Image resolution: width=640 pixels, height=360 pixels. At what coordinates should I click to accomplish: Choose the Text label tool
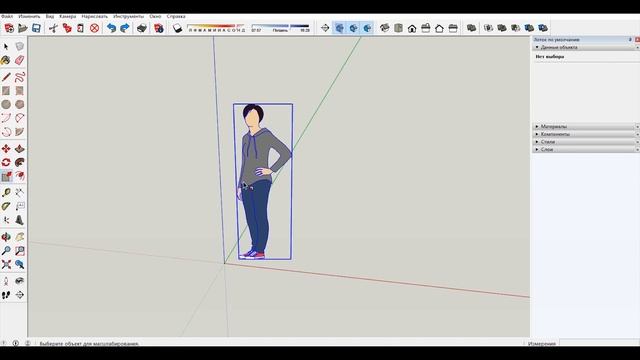pyautogui.click(x=20, y=207)
